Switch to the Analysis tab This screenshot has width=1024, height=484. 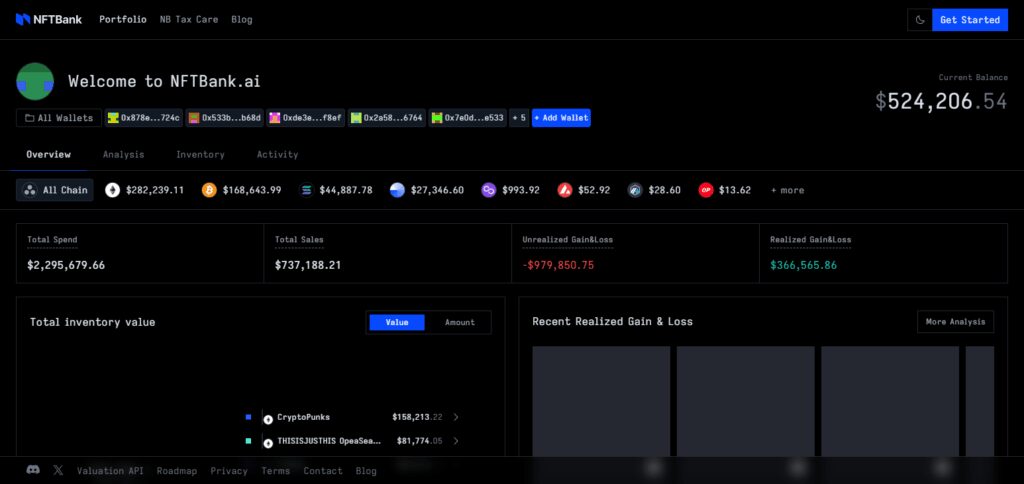tap(123, 155)
